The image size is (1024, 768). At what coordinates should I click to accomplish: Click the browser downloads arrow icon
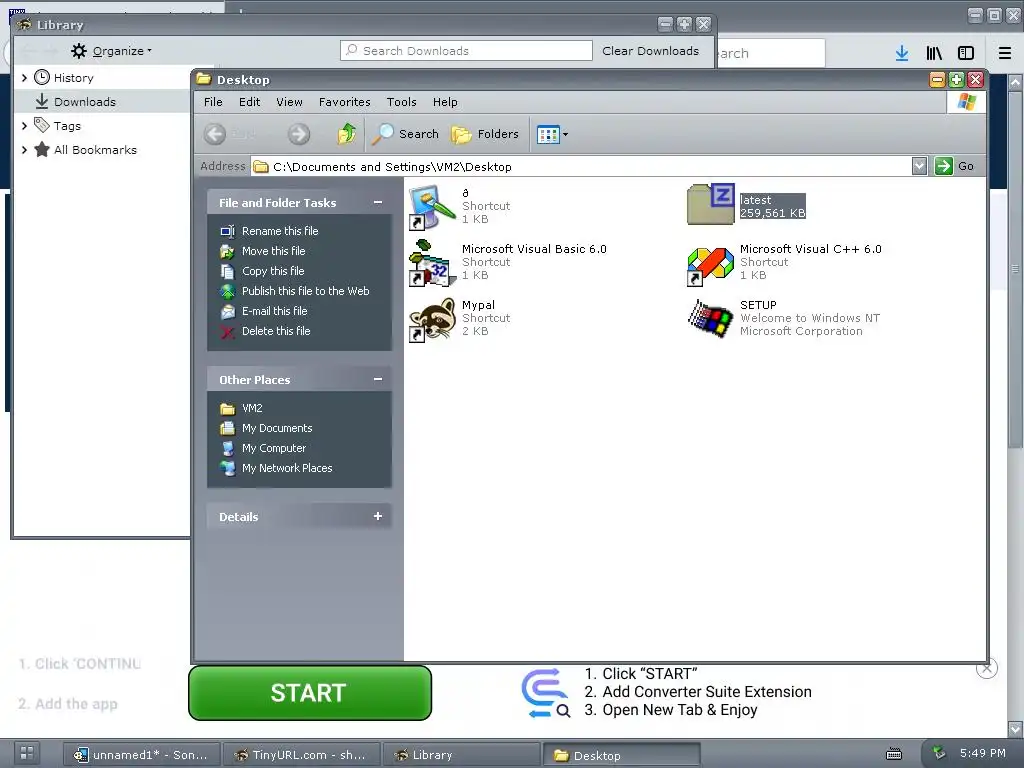901,54
